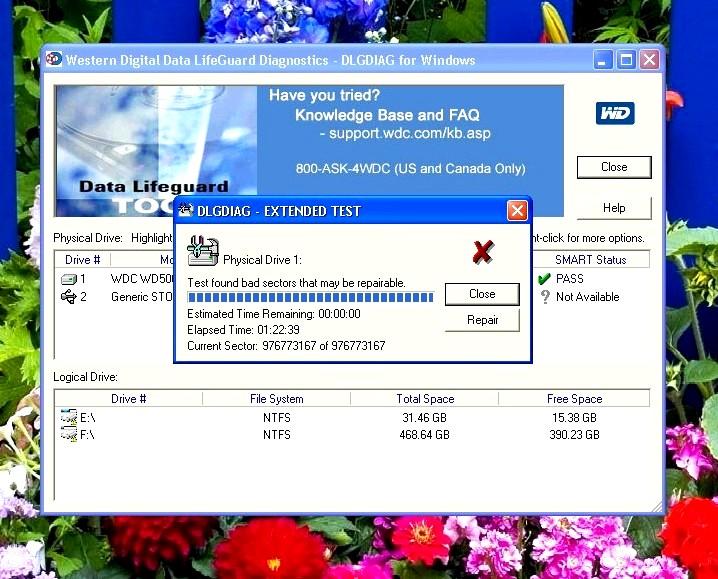718x579 pixels.
Task: Click the question mark Not Available icon
Action: coord(545,297)
